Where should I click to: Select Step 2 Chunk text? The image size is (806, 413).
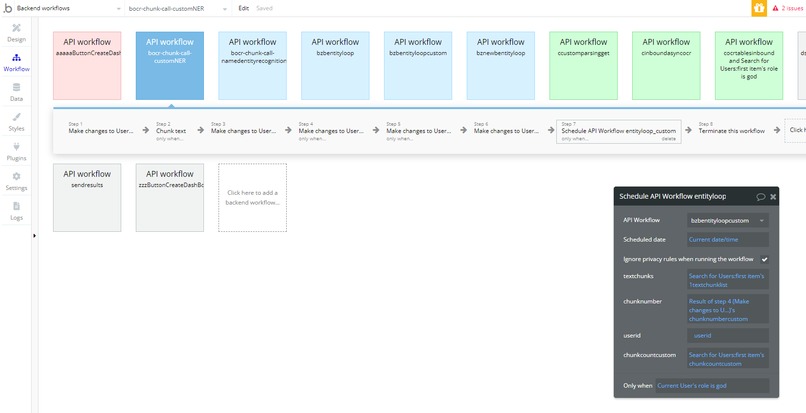point(171,131)
